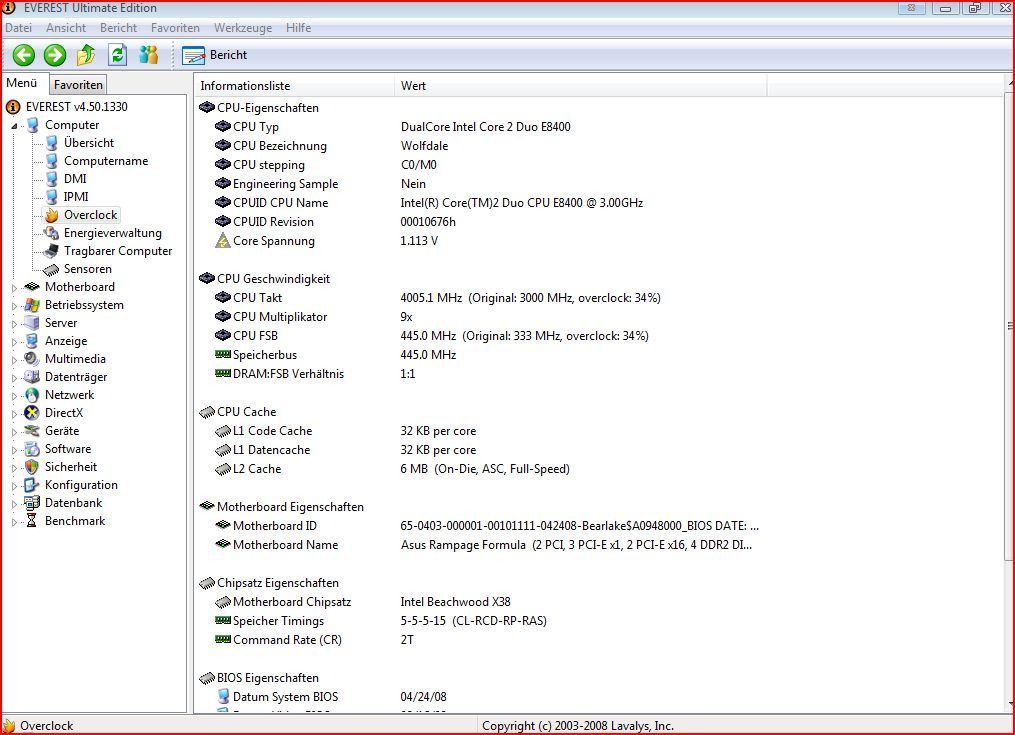This screenshot has width=1015, height=735.
Task: Select the Energieverwaltung icon
Action: (51, 233)
